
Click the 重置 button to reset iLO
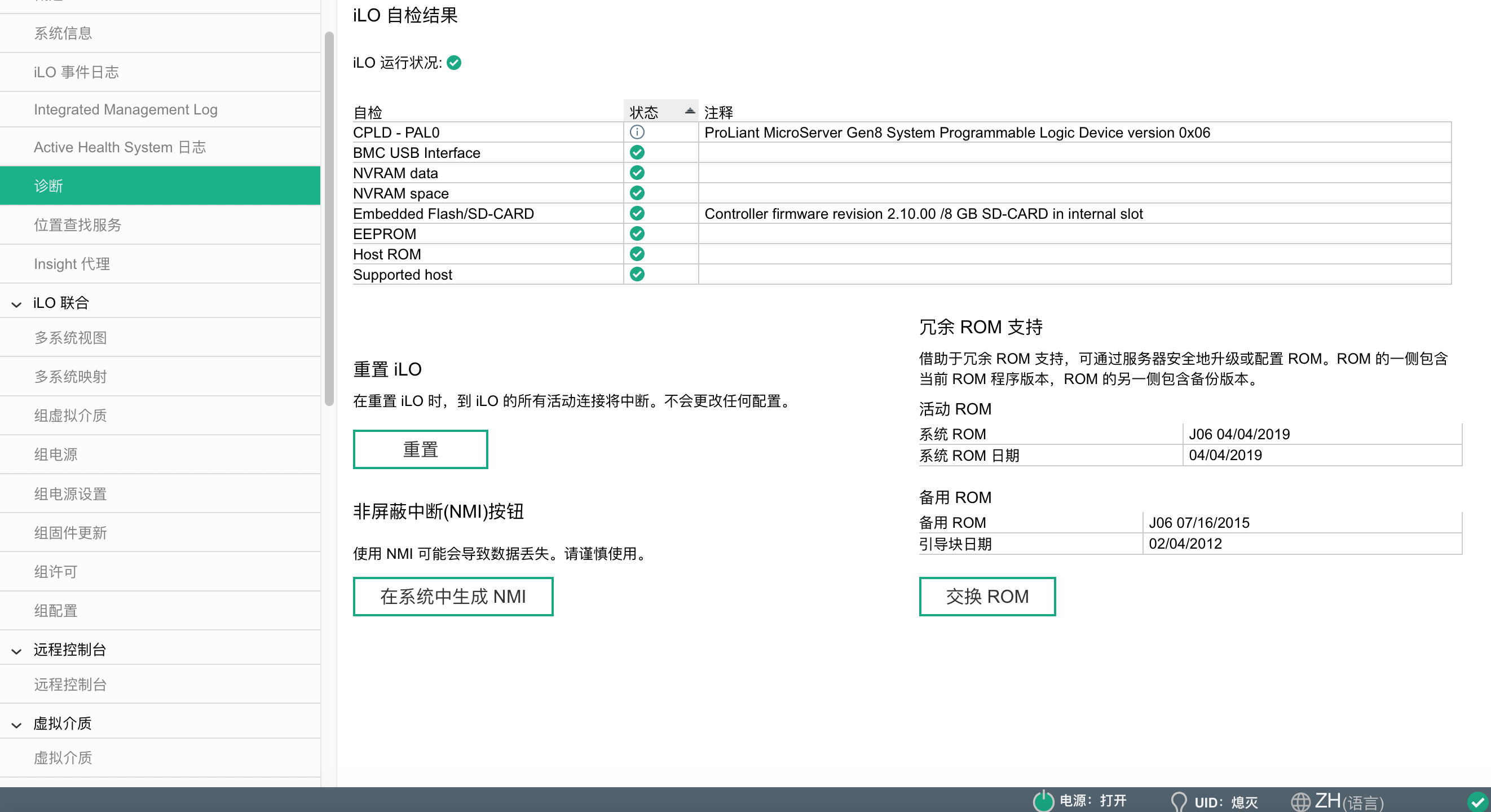pos(421,449)
